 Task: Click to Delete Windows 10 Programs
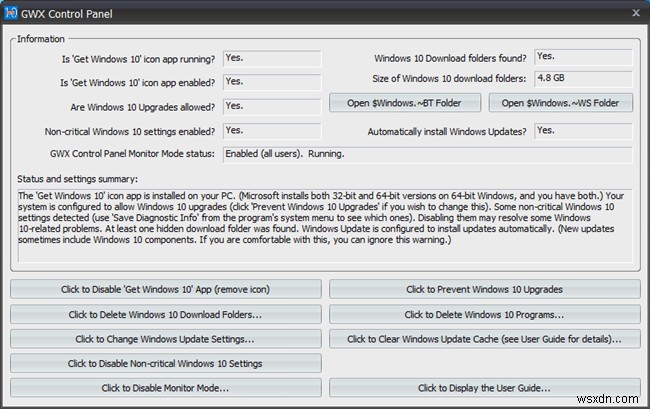485,315
